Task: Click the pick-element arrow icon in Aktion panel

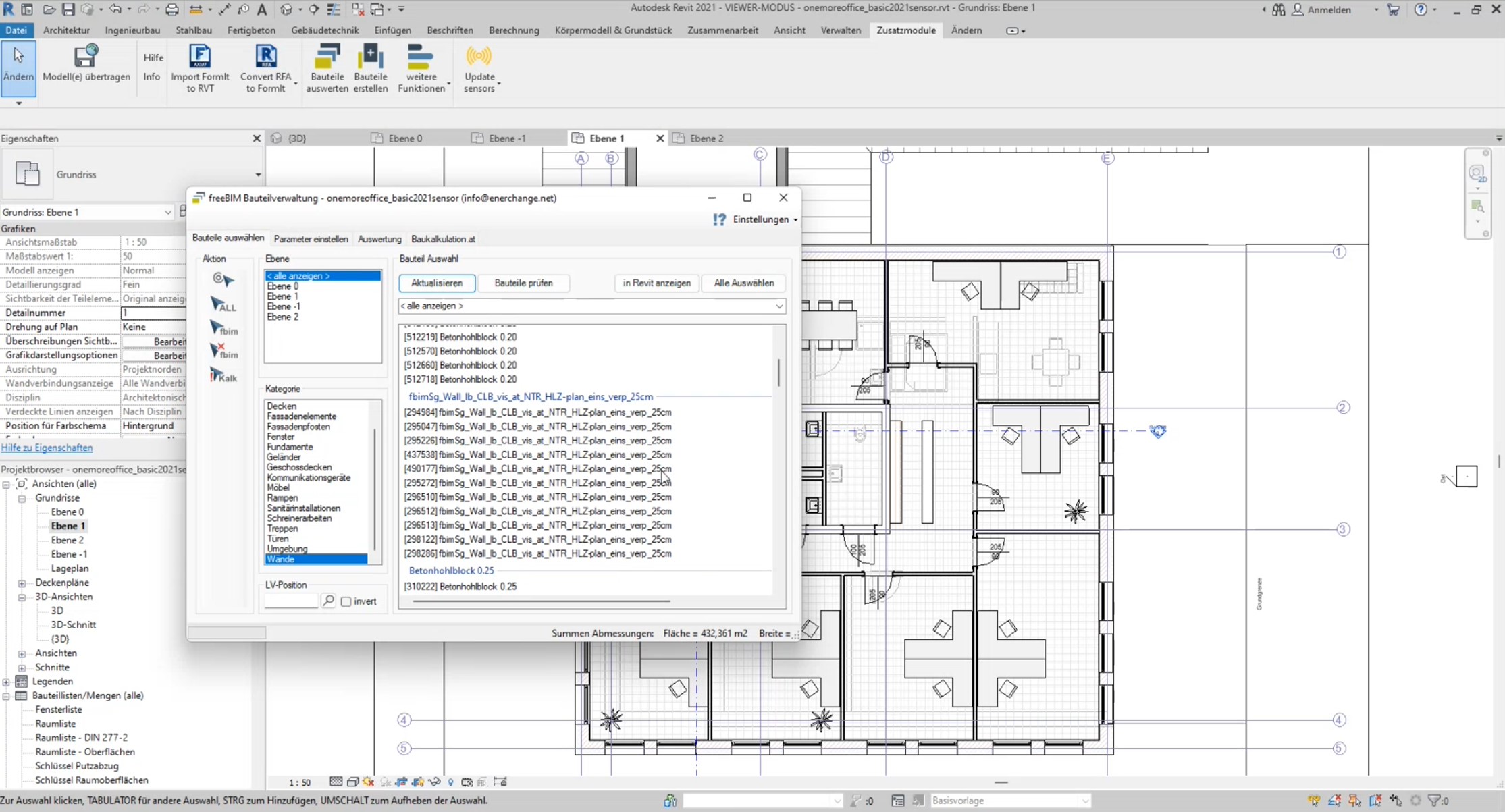Action: pos(223,279)
